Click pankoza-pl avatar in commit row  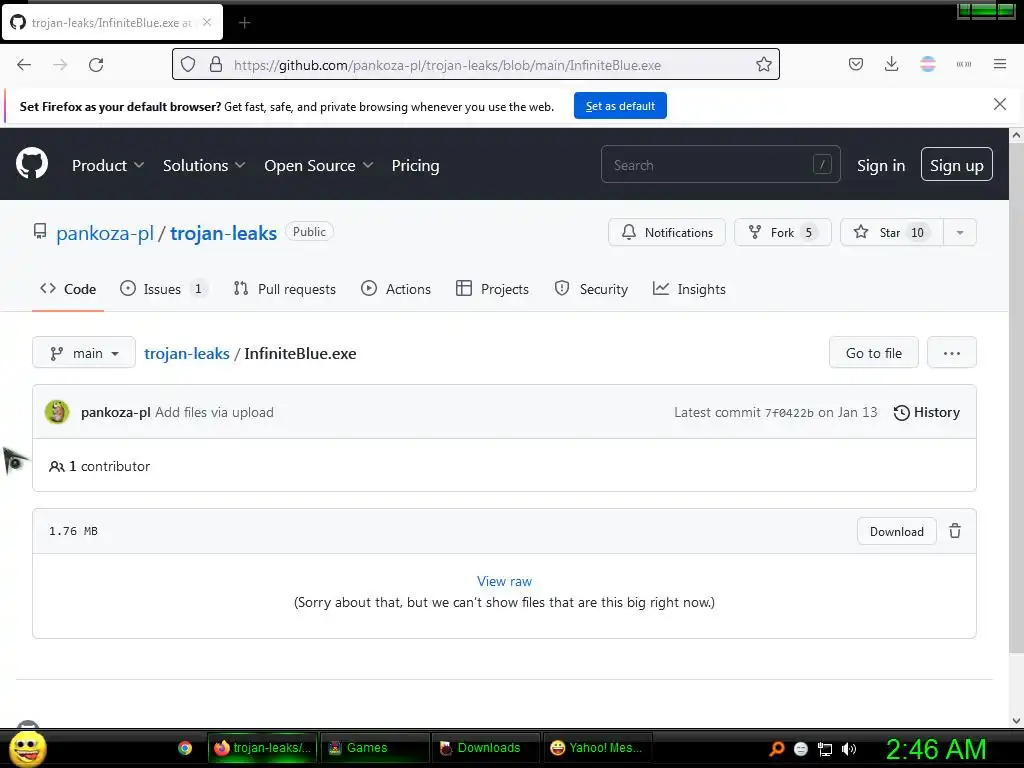coord(57,412)
